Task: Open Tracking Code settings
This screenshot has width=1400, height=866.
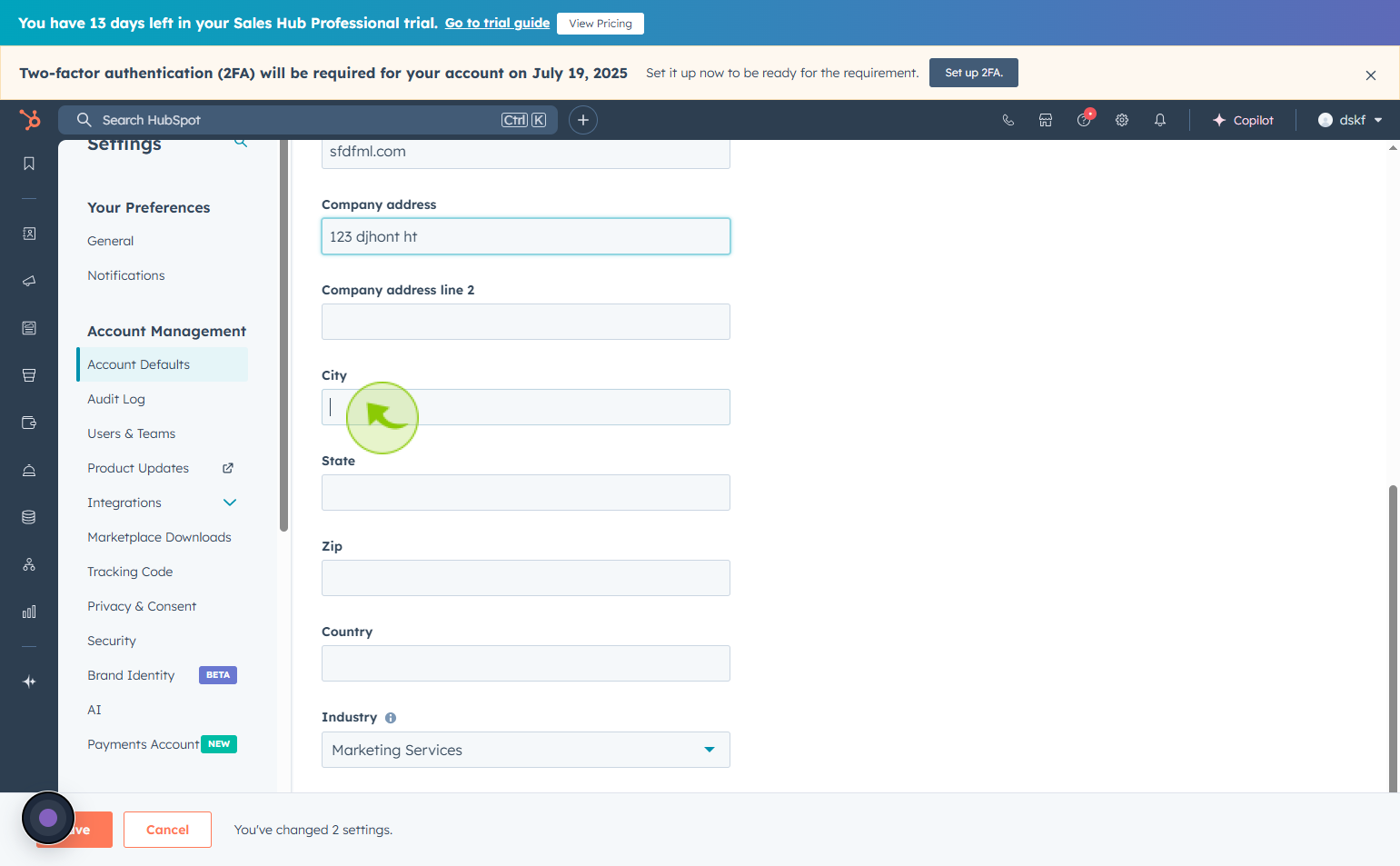Action: (x=130, y=572)
